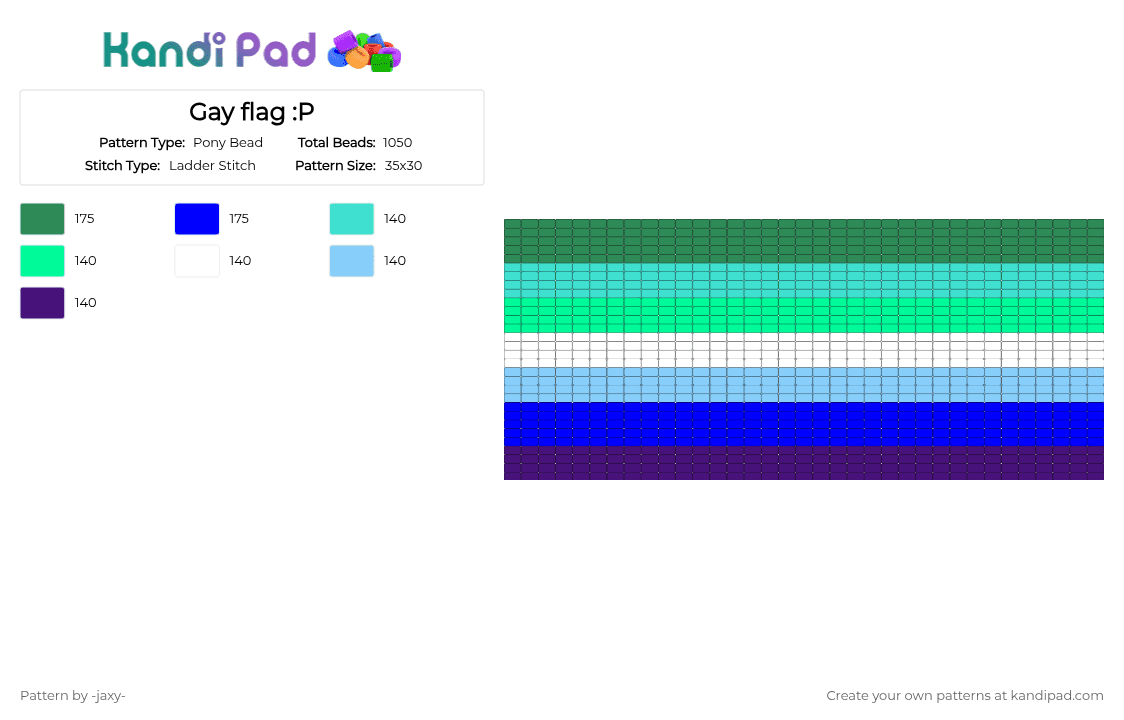This screenshot has height=720, width=1124.
Task: Click the Kandi Pad logo text
Action: pyautogui.click(x=209, y=50)
